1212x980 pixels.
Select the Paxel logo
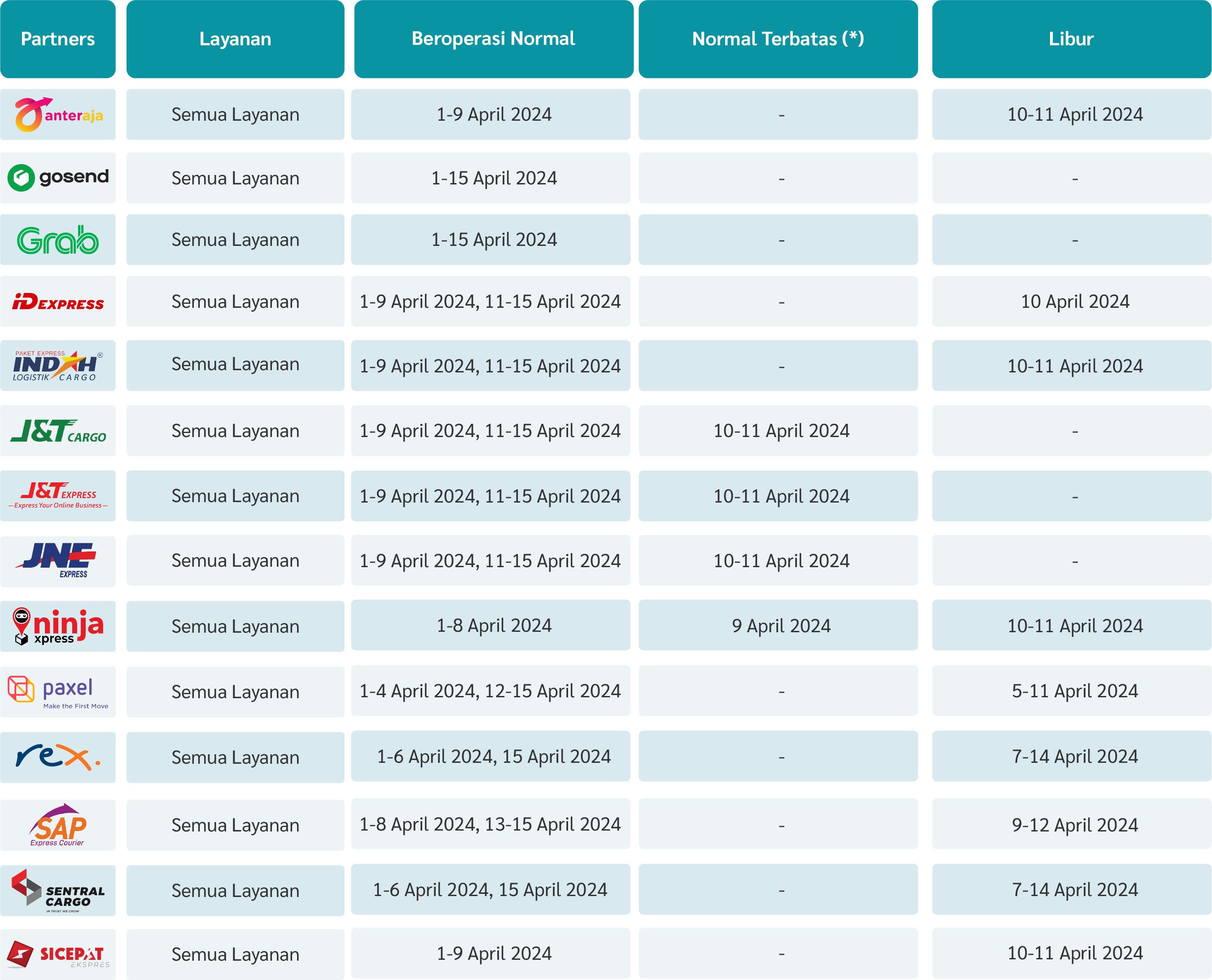(x=57, y=692)
